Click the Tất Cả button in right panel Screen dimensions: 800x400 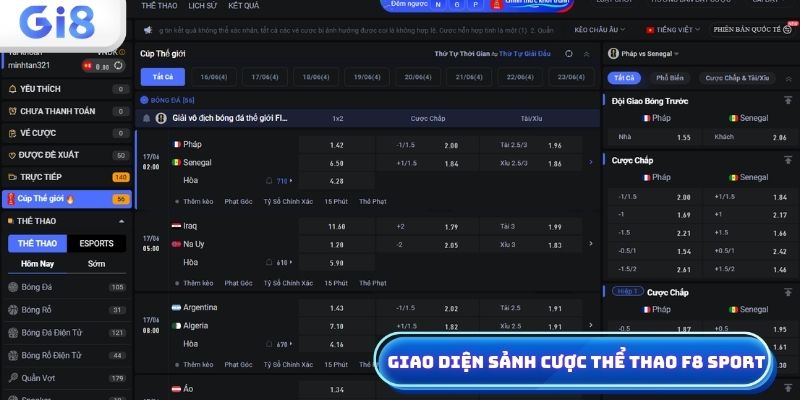coord(624,78)
